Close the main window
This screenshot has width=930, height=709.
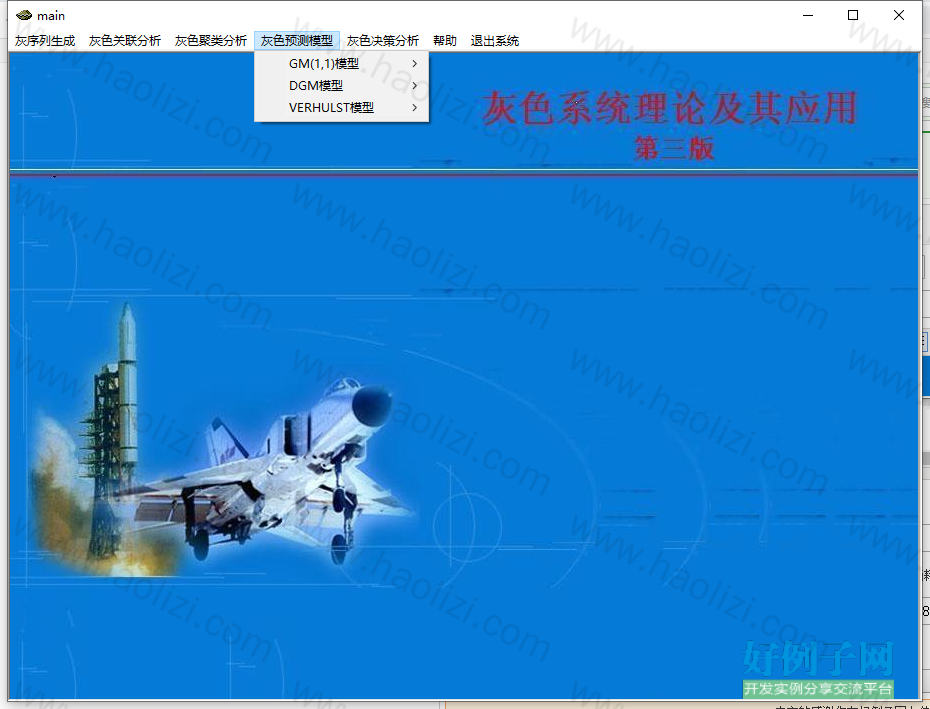tap(899, 15)
